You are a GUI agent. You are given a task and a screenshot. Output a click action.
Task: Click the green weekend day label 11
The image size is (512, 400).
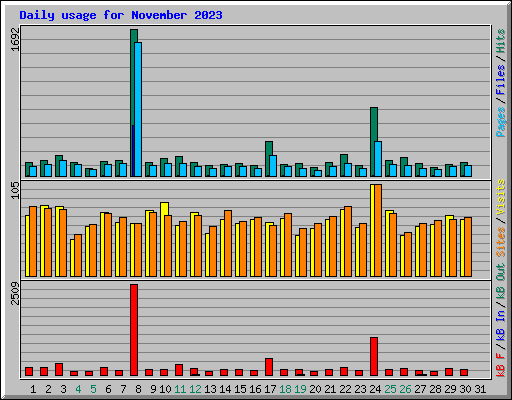[180, 389]
